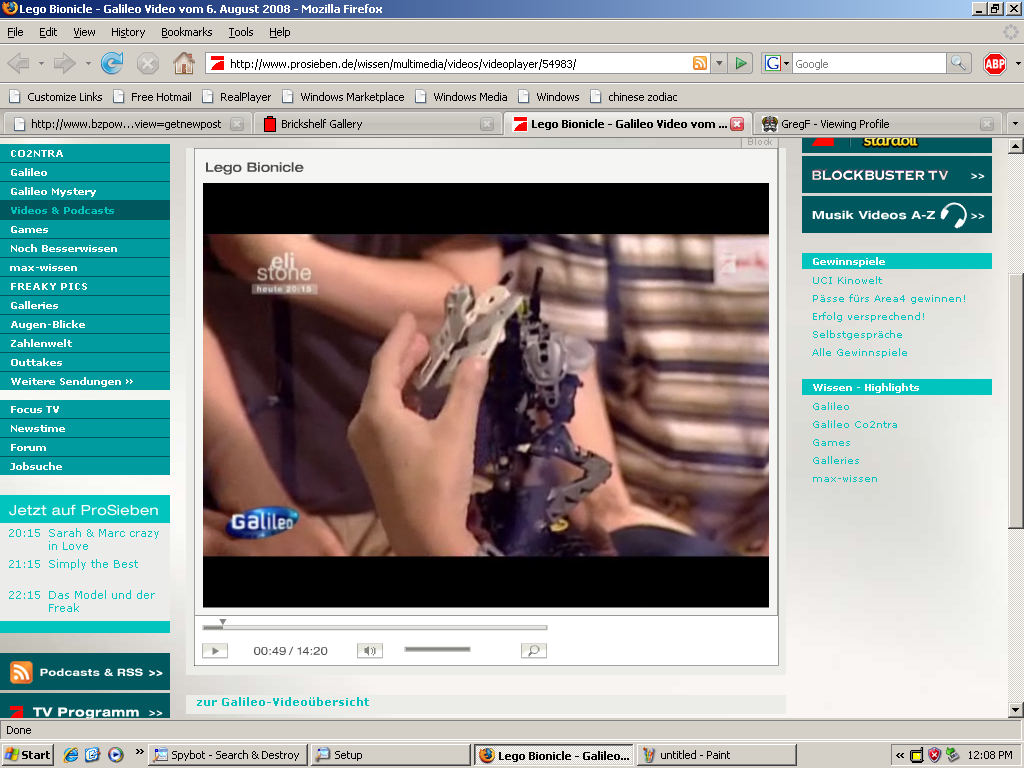Click the video volume slider
This screenshot has height=768, width=1024.
pos(438,649)
